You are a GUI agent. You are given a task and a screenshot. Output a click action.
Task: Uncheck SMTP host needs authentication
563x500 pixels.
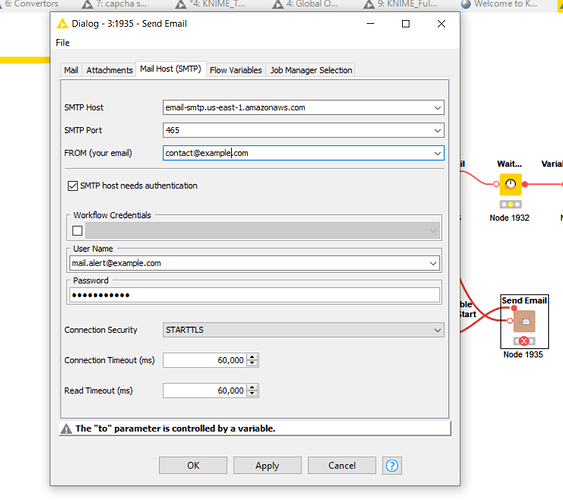pos(73,186)
